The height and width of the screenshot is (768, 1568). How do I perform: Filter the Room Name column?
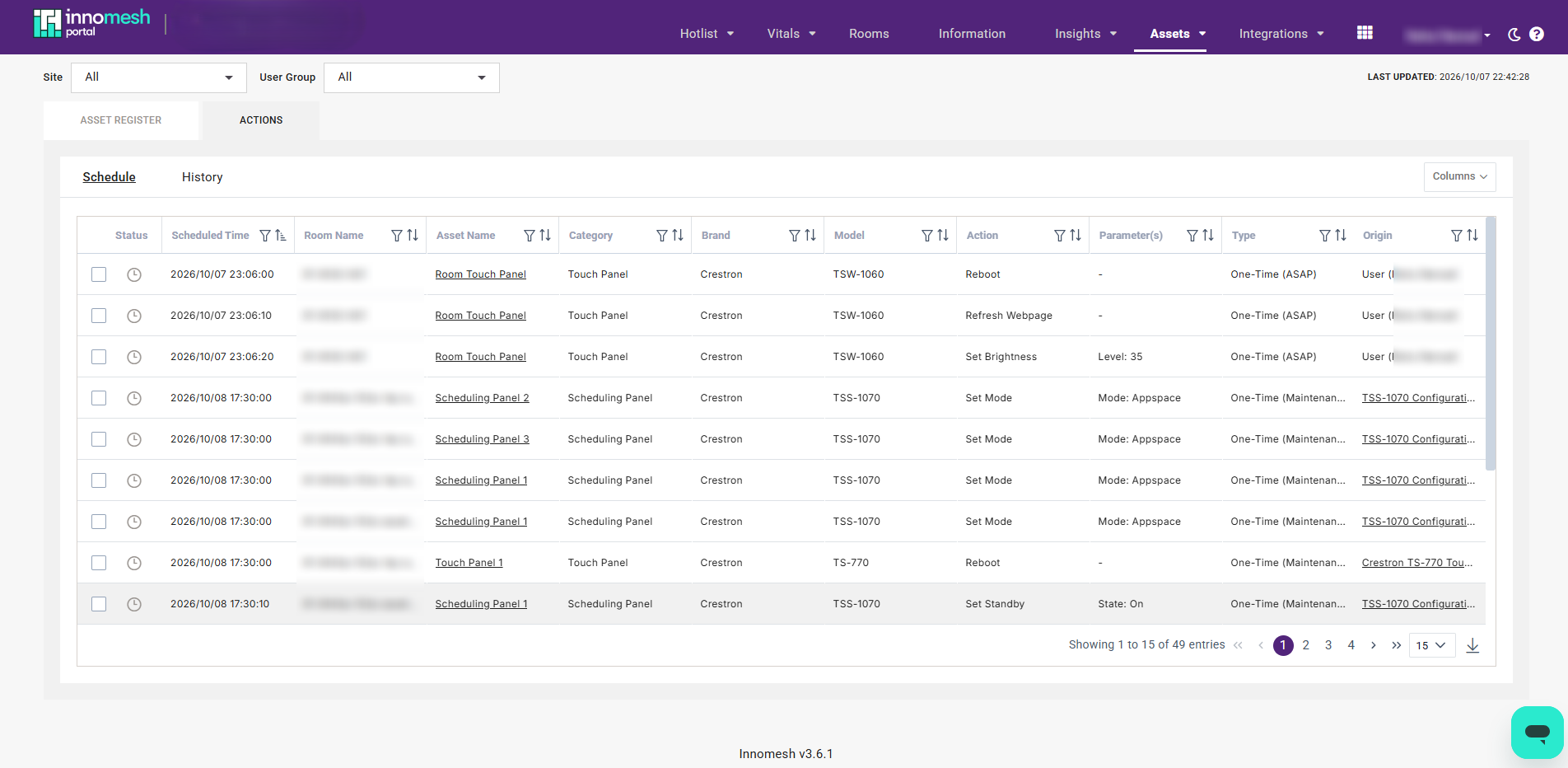click(x=397, y=236)
